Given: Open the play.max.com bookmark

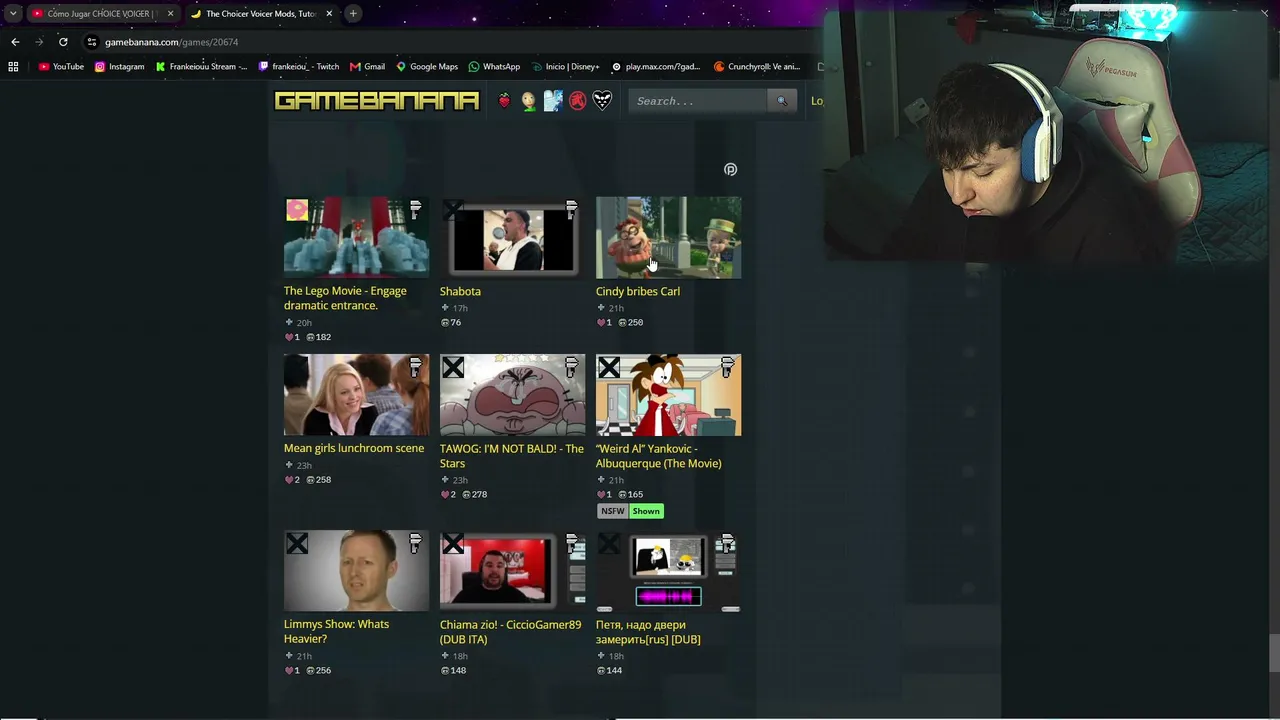Looking at the screenshot, I should [656, 67].
